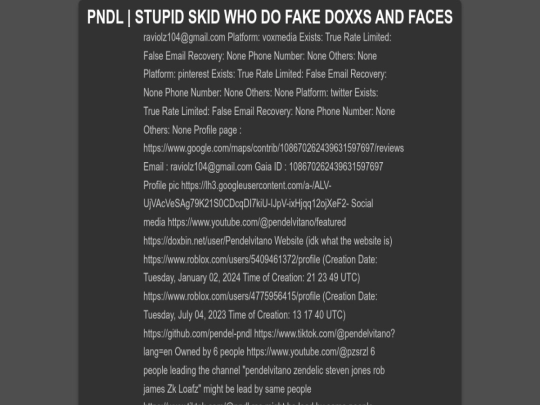
Task: Open the Roblox profile URL created January 2024
Action: (231, 260)
